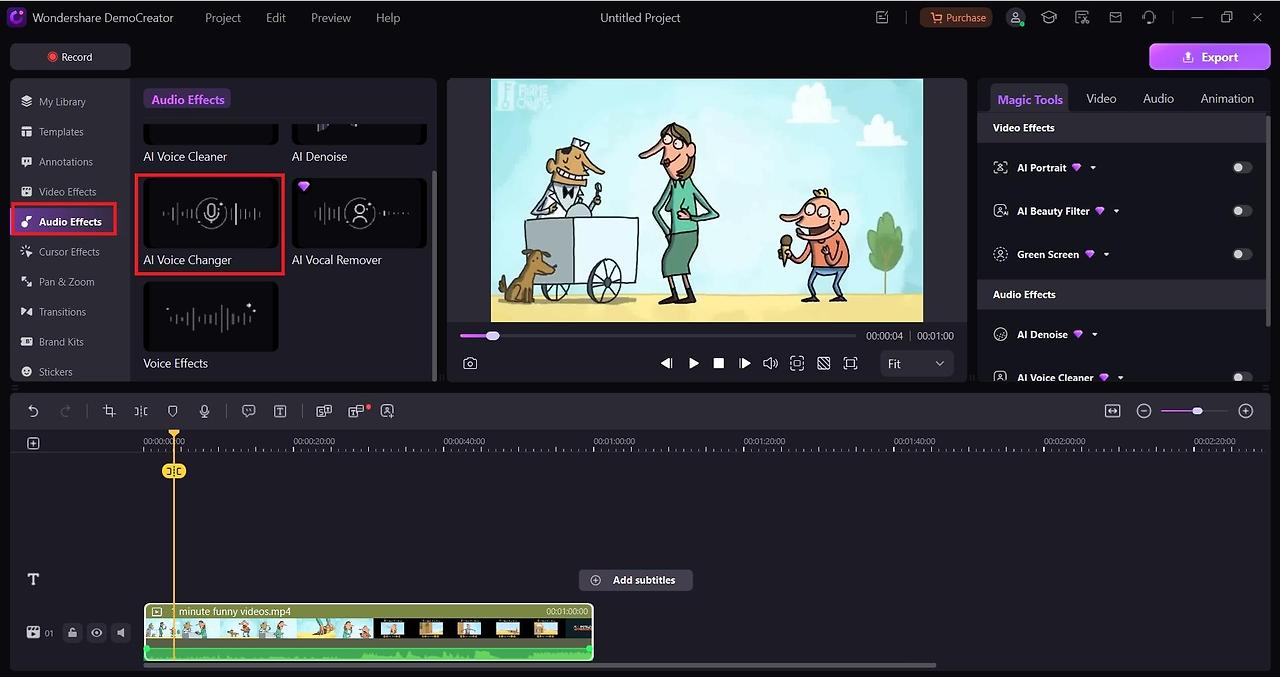Open Cursor Effects in sidebar
Viewport: 1280px width, 677px height.
tap(69, 252)
